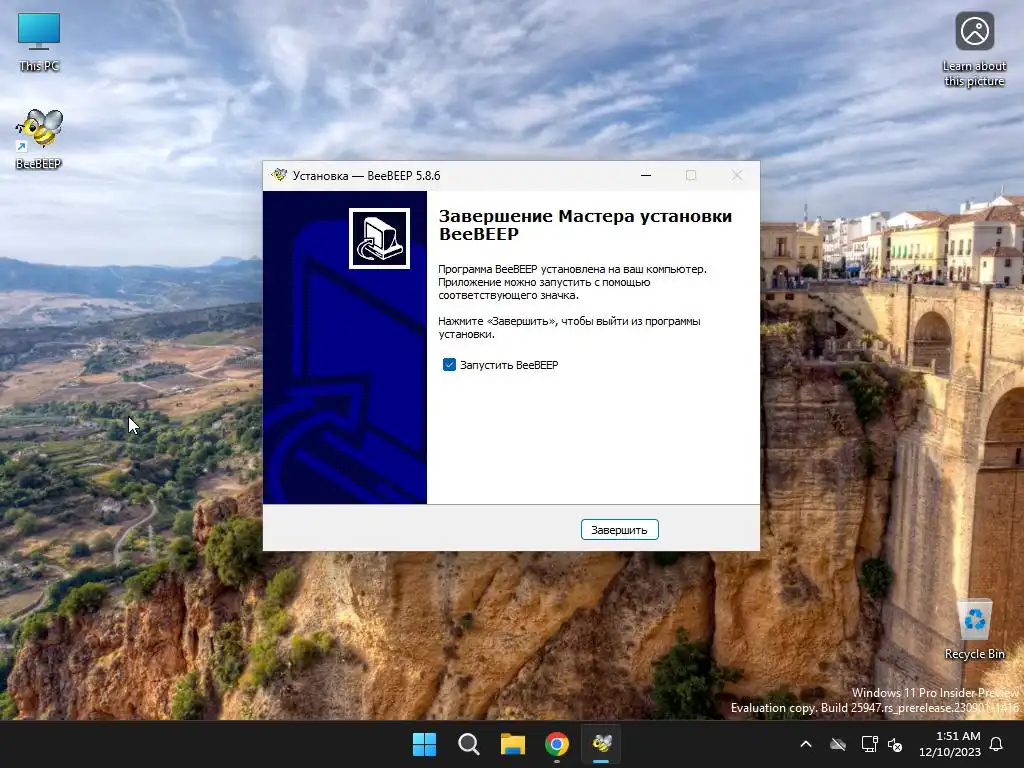Screen dimensions: 1024x768
Task: Open the OneDrive tray icon
Action: (838, 744)
